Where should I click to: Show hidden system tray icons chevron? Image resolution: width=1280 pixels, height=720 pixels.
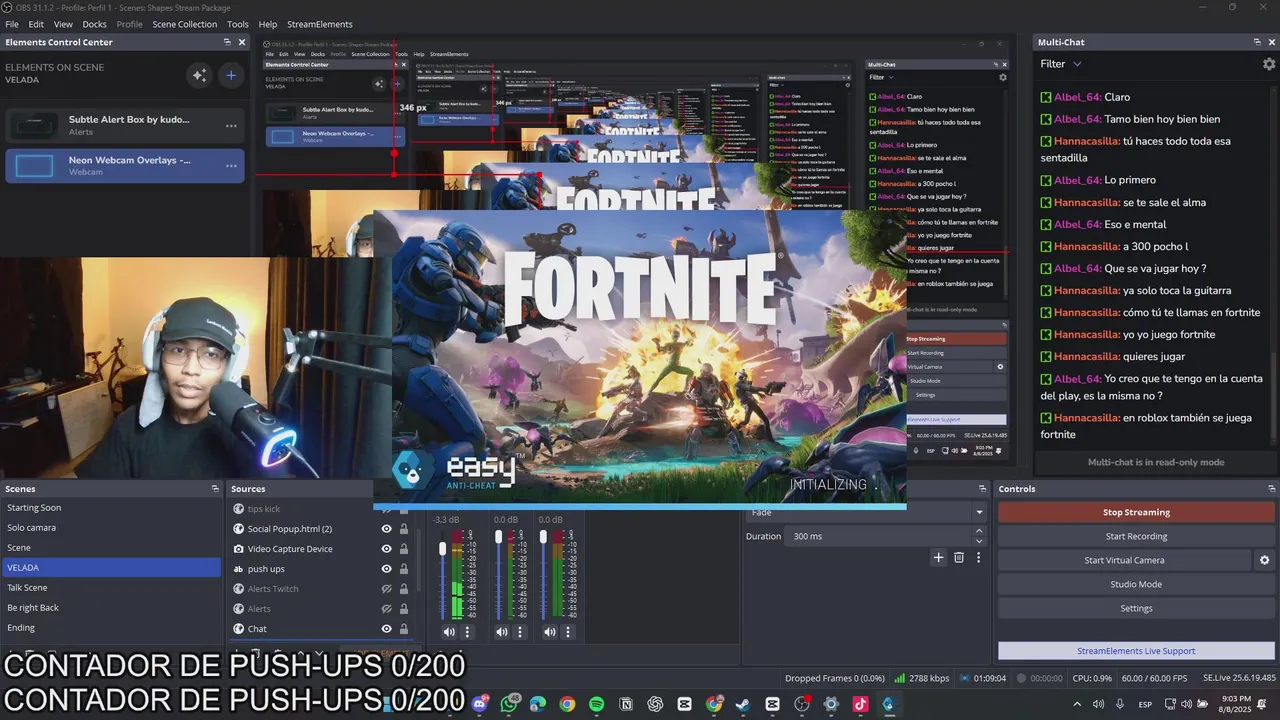[x=1077, y=704]
